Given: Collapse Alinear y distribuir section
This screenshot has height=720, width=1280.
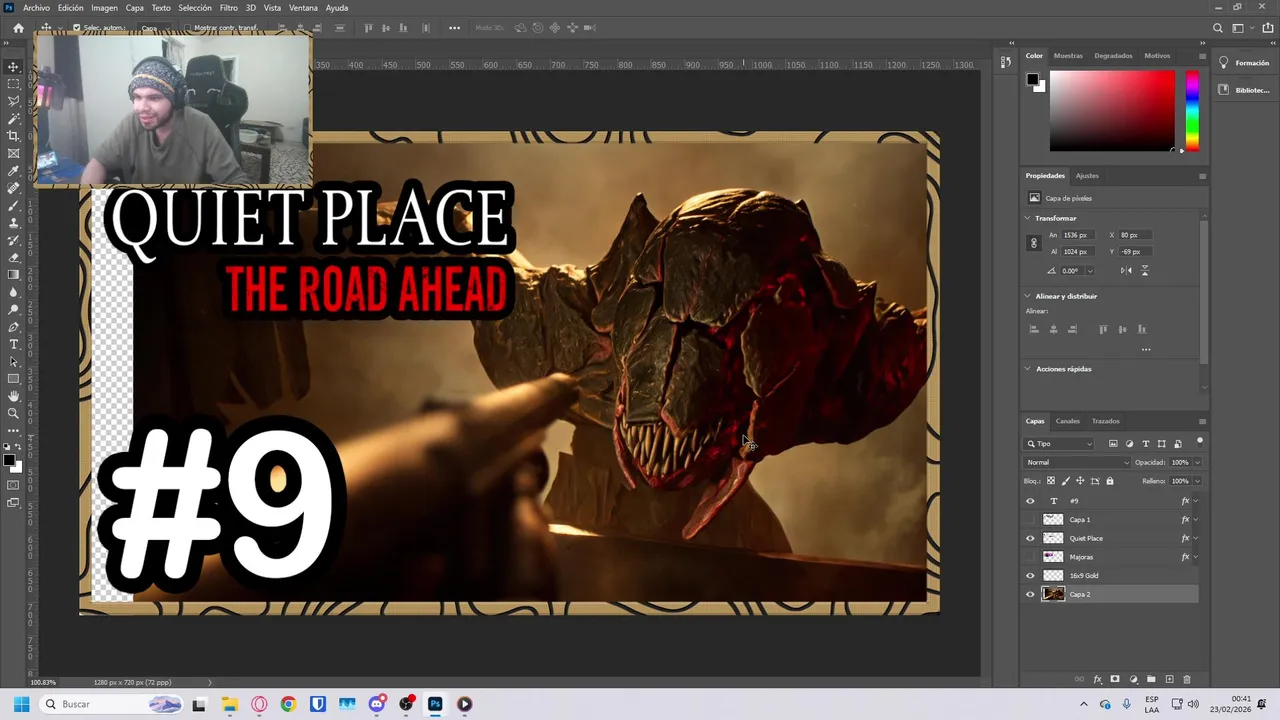Looking at the screenshot, I should click(1027, 296).
